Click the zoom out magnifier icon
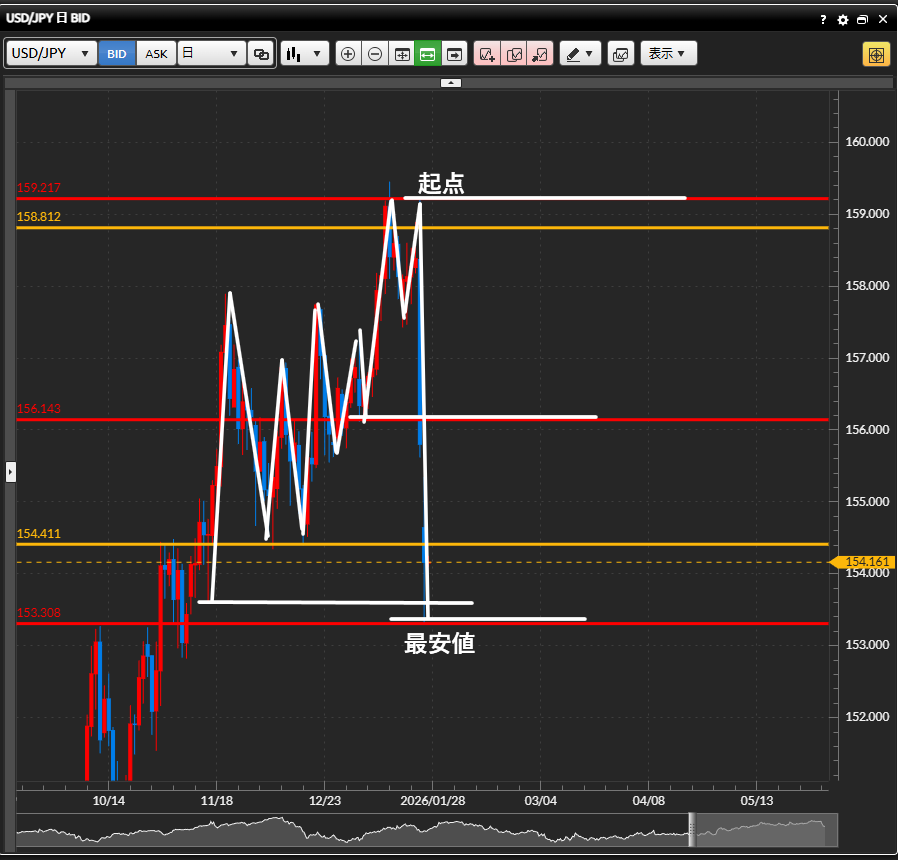Screen dimensions: 898x860 point(375,54)
